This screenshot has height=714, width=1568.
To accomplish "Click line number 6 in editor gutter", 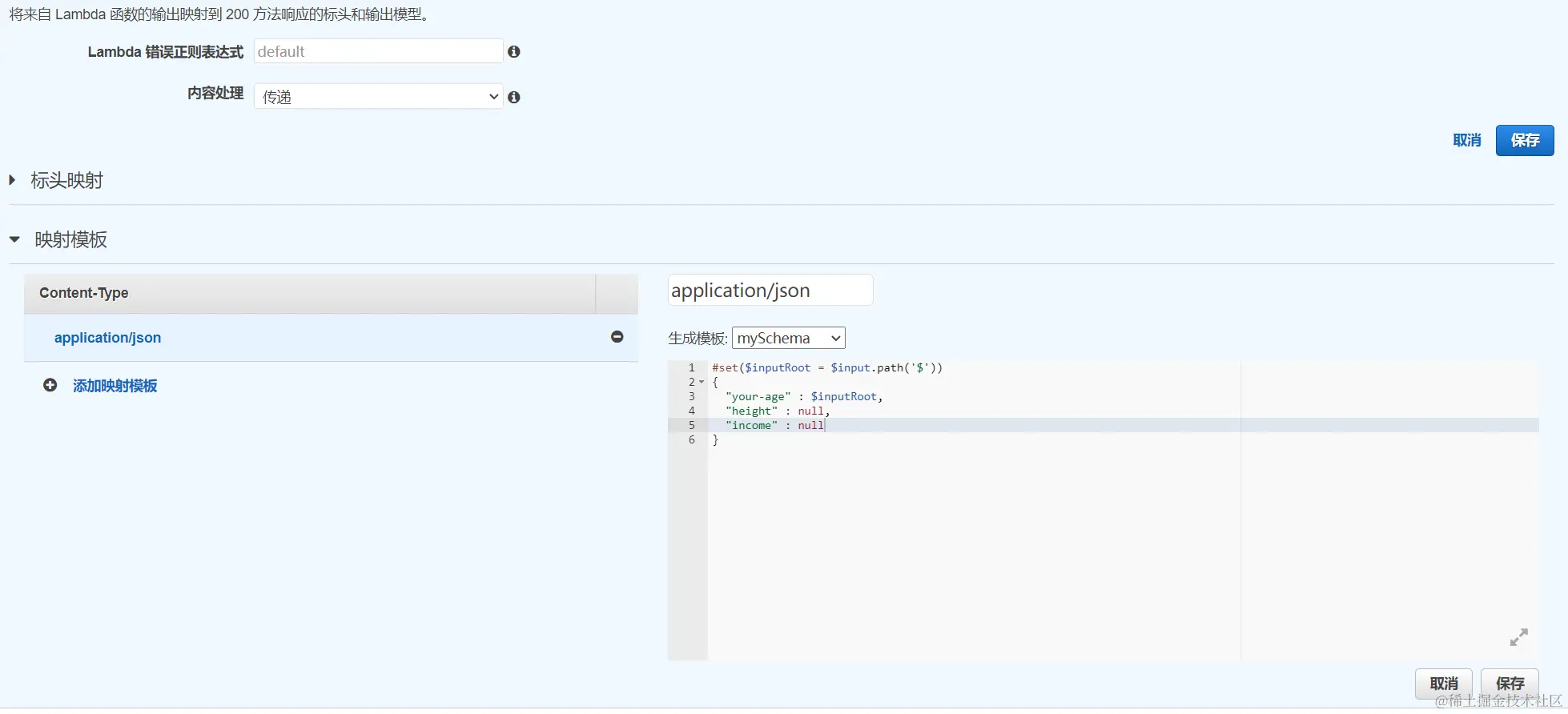I will click(x=692, y=439).
